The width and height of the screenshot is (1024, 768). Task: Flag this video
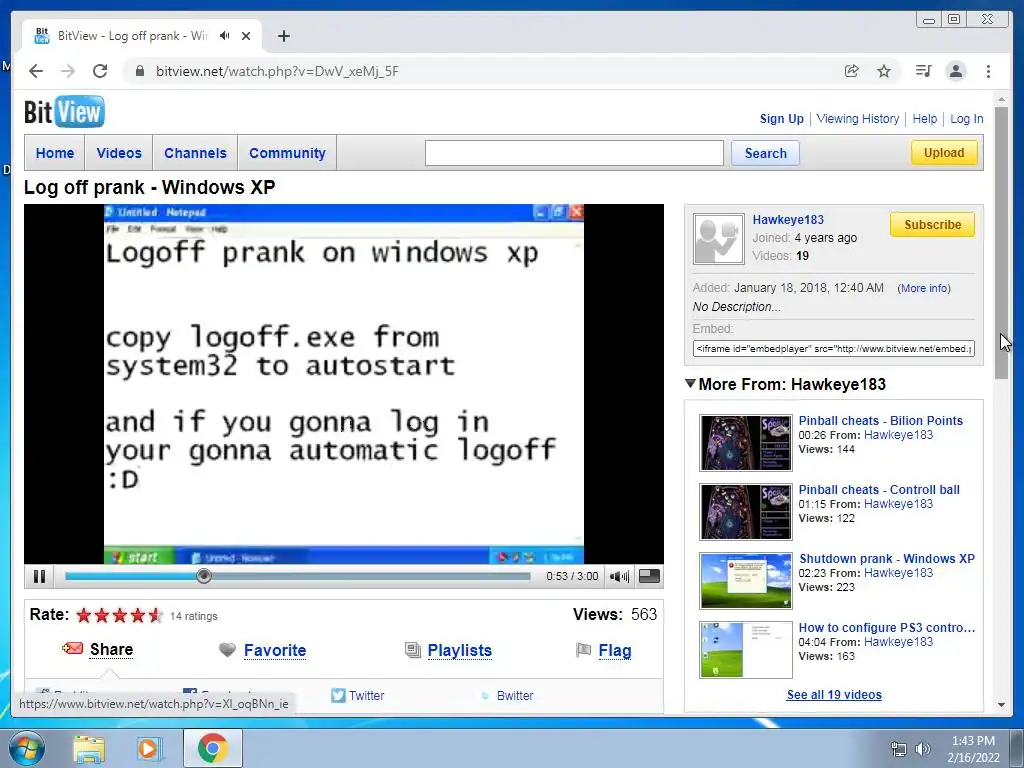point(615,650)
